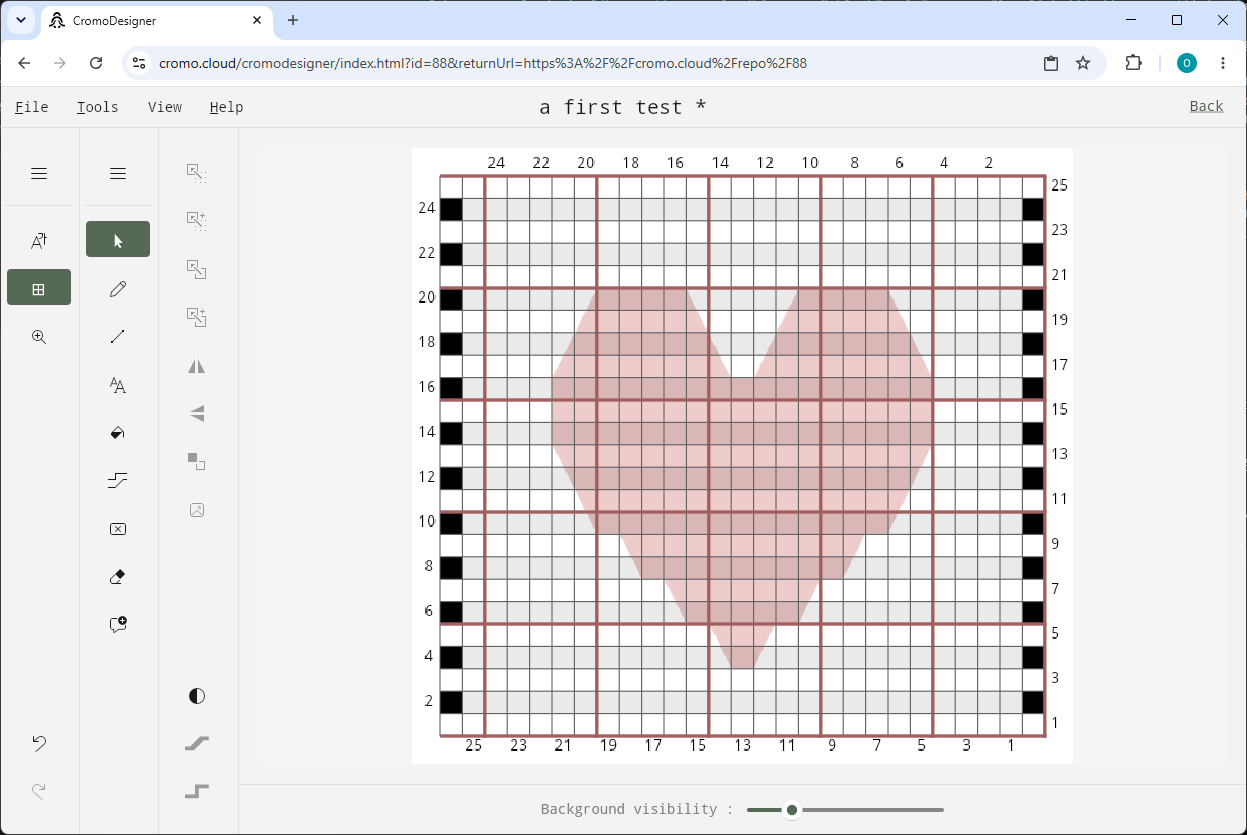Toggle the slanted step line style
1247x835 pixels.
197,743
